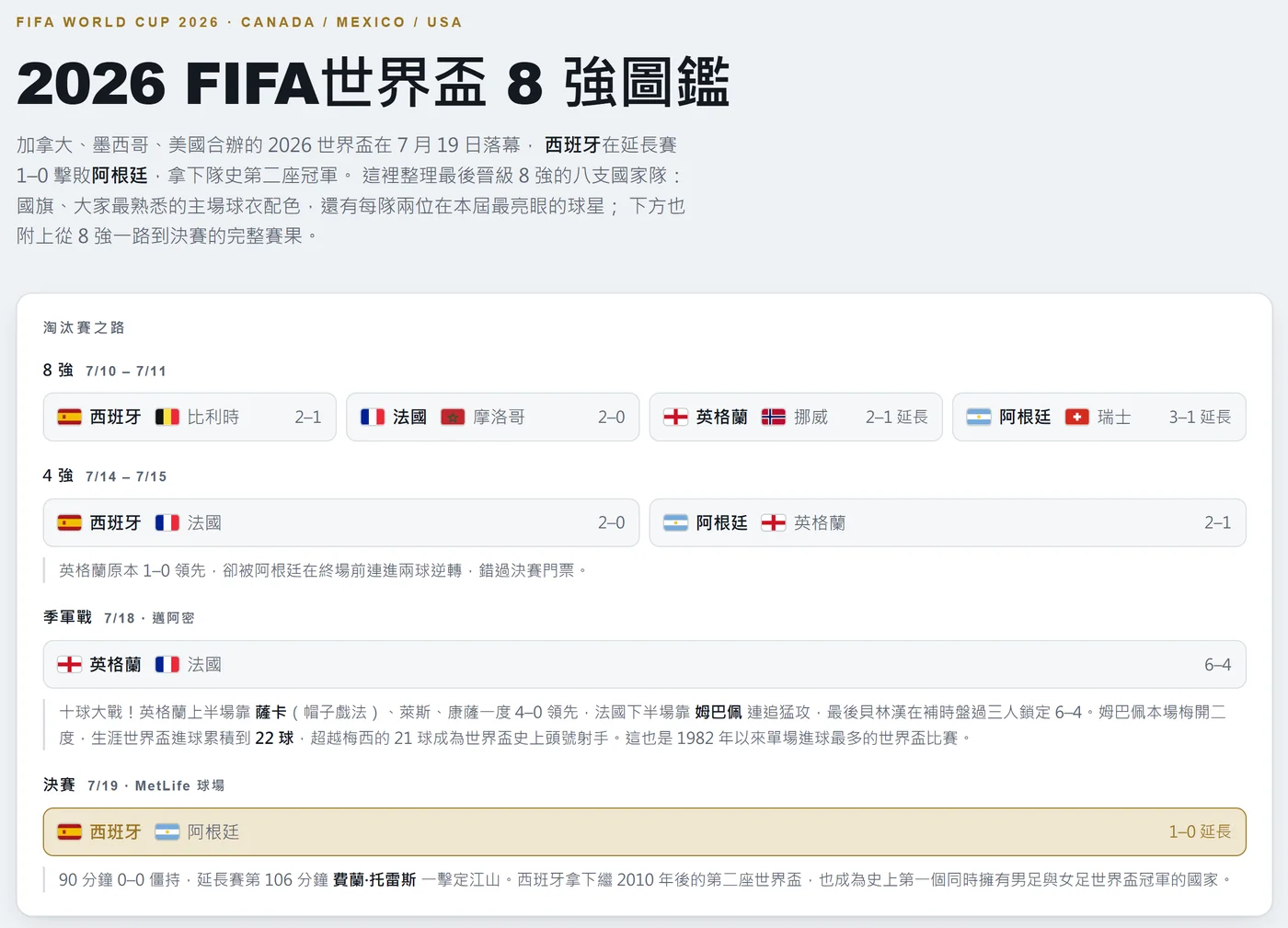
Task: Click Morocco flag beside 摩洛哥
Action: click(x=453, y=417)
